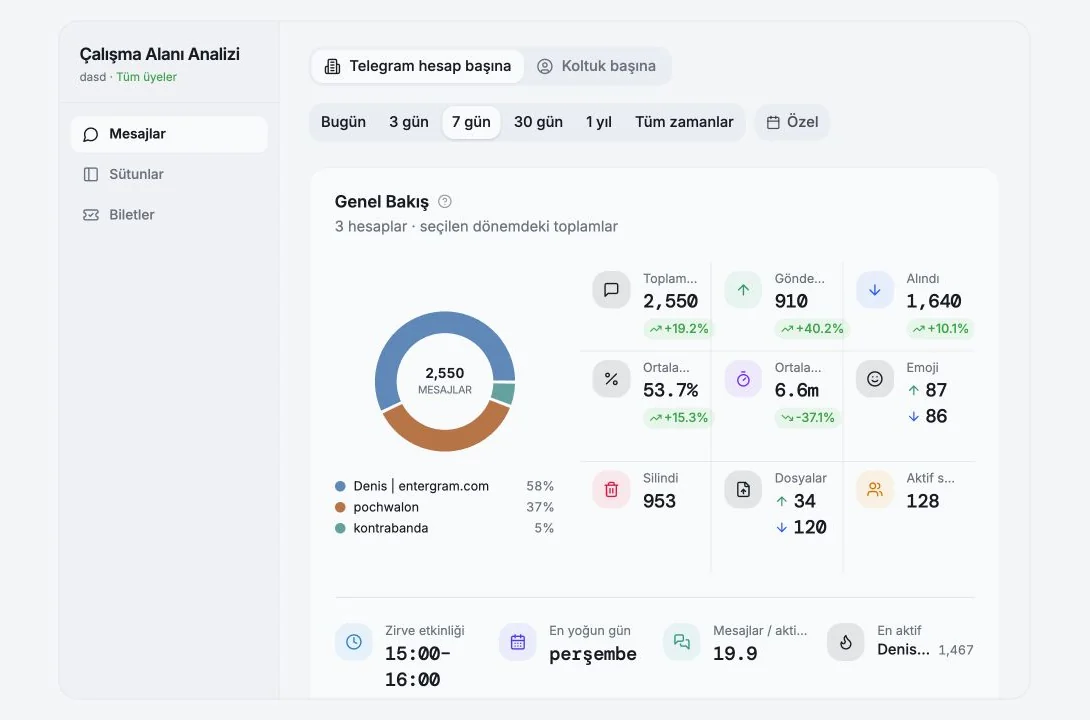The height and width of the screenshot is (720, 1090).
Task: Click the 2,550 MESAJLAR donut center
Action: [x=445, y=380]
